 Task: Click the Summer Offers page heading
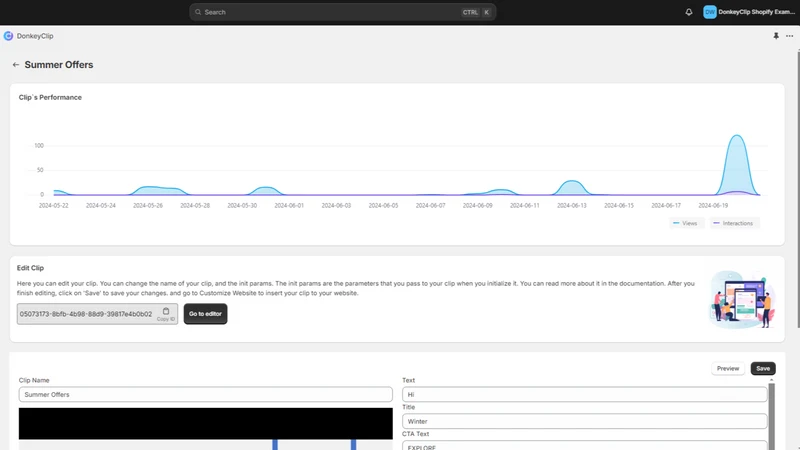(59, 65)
